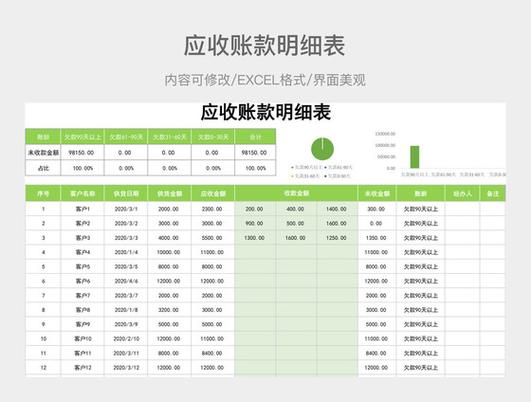The width and height of the screenshot is (531, 402).
Task: Select the 900.00 payment cell in 客户2 row
Action: (x=255, y=224)
